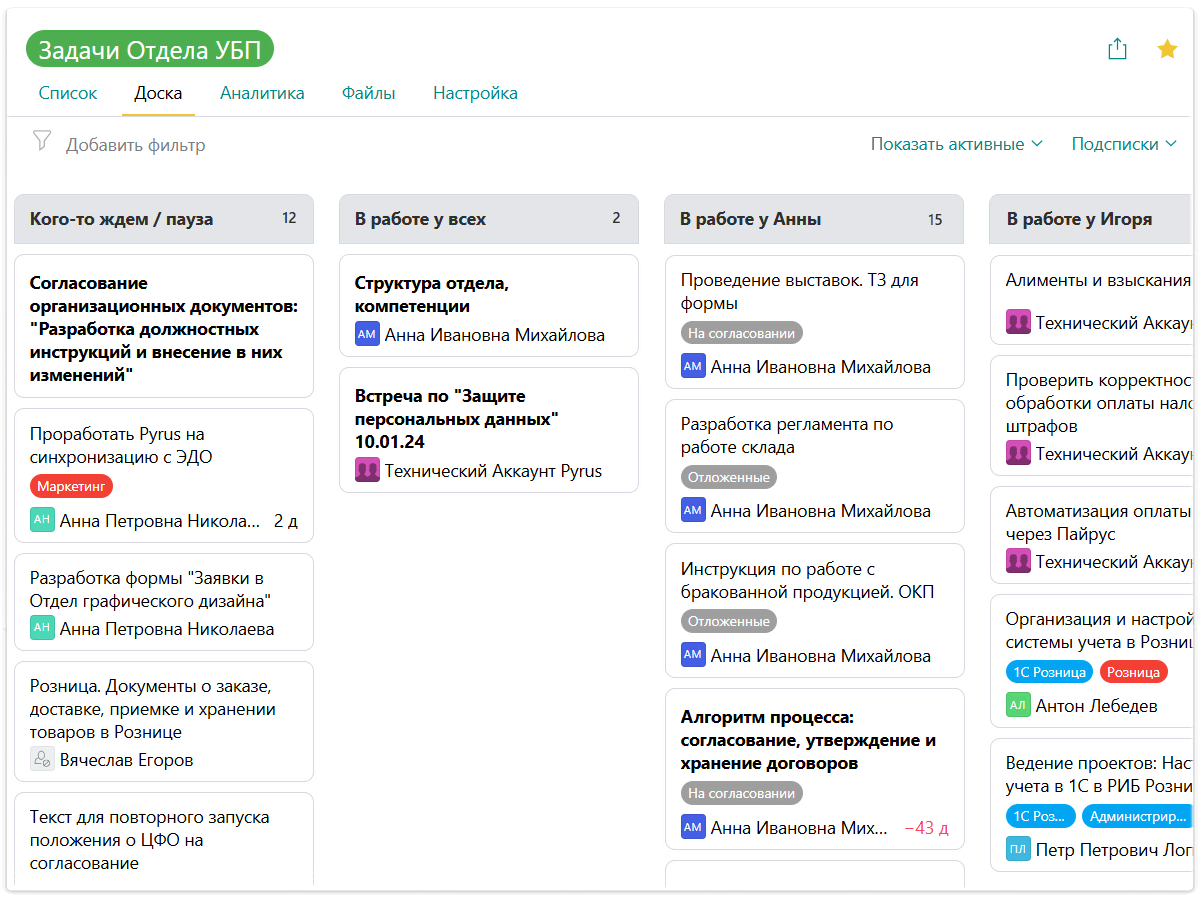Open the Подписки dropdown

coord(1123,144)
